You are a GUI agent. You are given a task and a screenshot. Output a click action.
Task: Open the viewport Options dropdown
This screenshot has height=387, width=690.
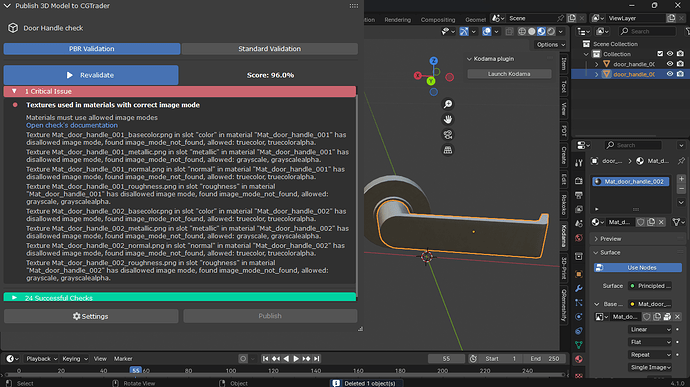[551, 44]
